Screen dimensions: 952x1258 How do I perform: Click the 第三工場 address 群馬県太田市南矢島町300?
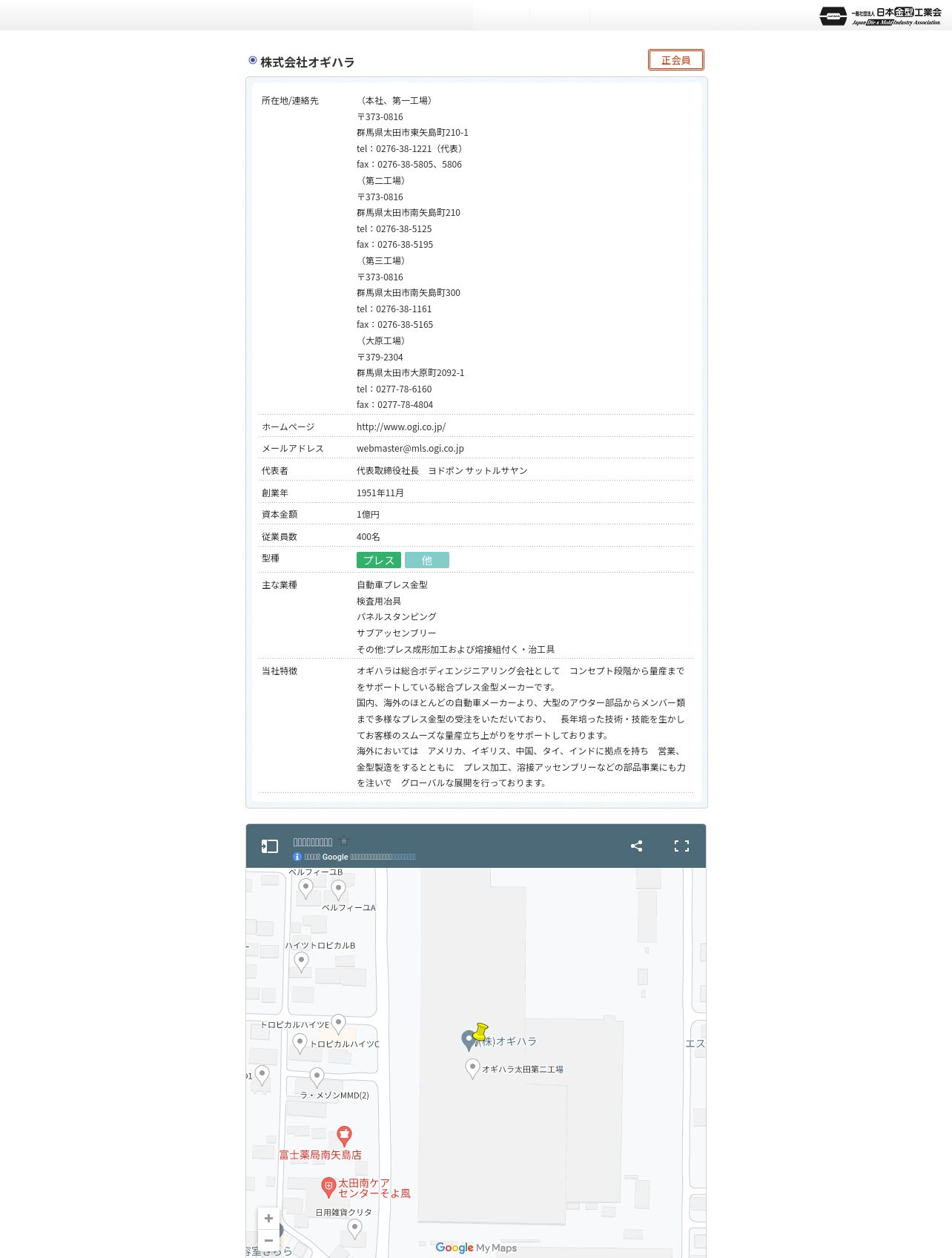click(409, 292)
